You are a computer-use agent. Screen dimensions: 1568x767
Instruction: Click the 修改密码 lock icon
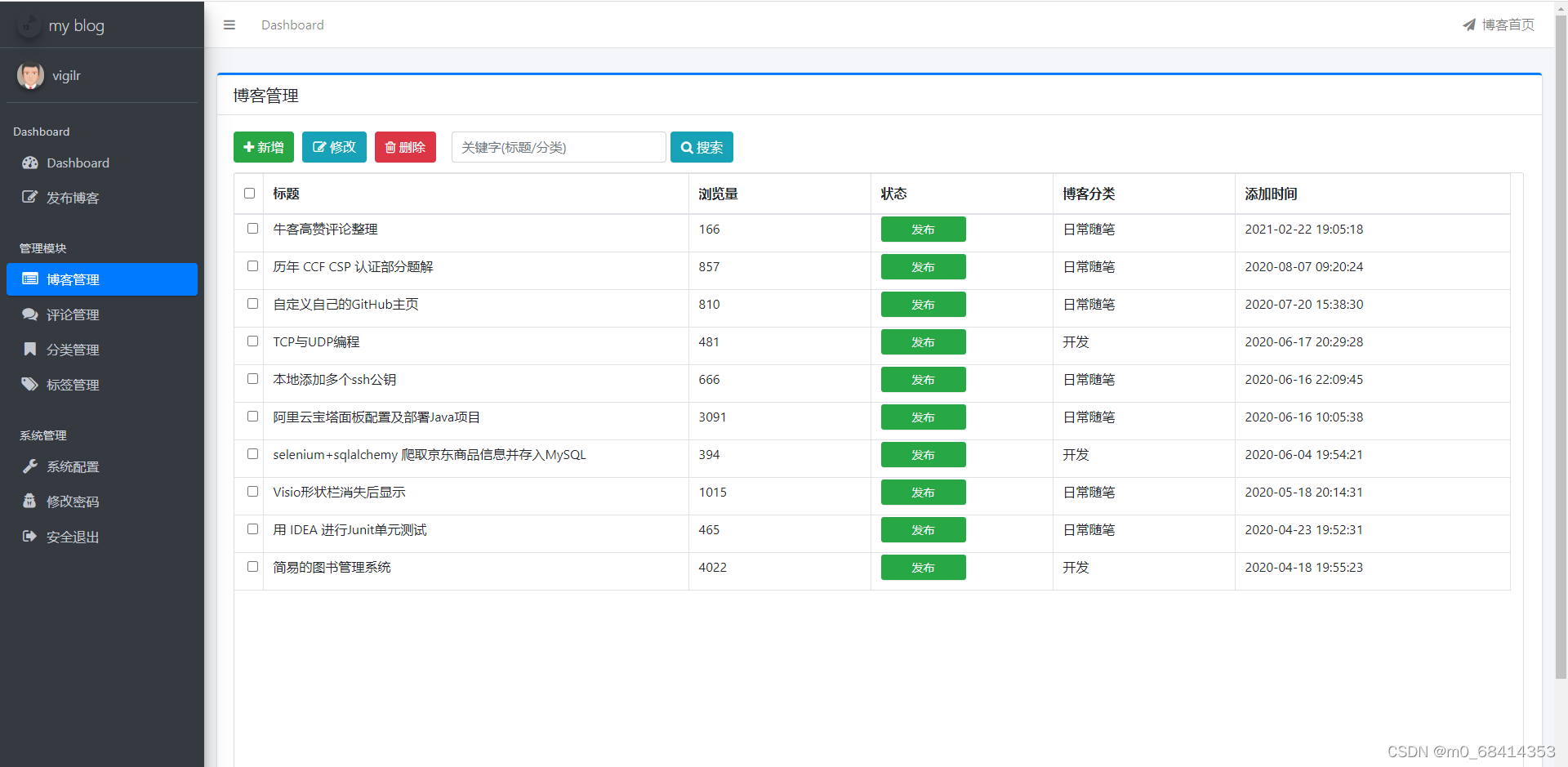29,501
